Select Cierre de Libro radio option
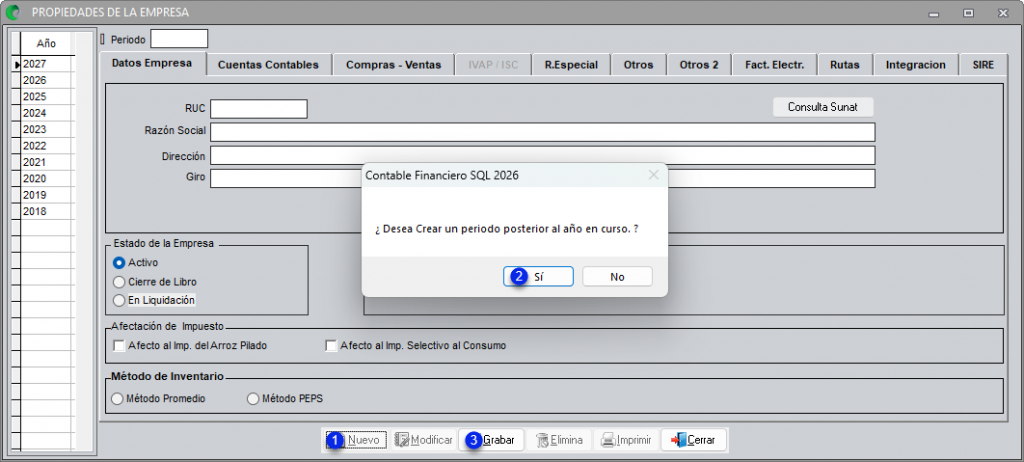Image resolution: width=1024 pixels, height=462 pixels. tap(119, 282)
